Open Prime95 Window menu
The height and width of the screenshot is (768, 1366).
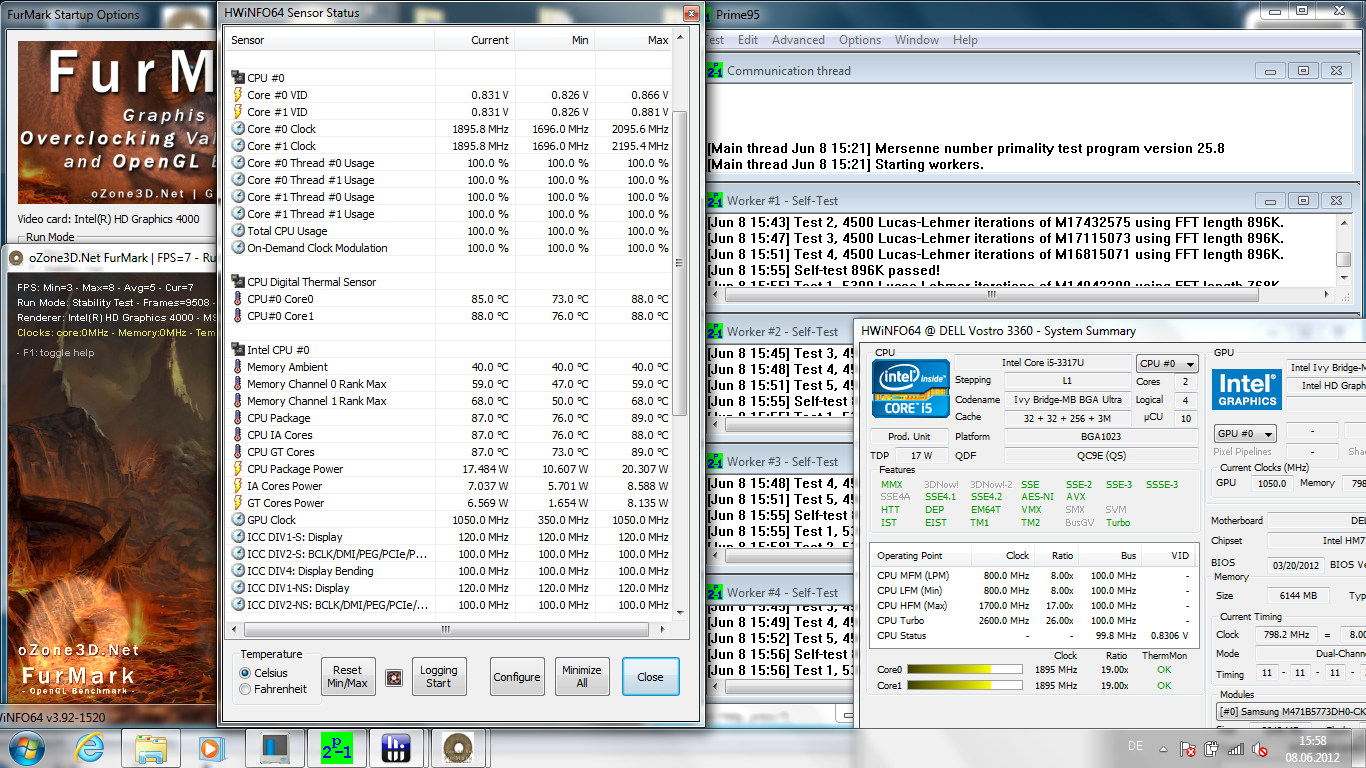pyautogui.click(x=917, y=40)
